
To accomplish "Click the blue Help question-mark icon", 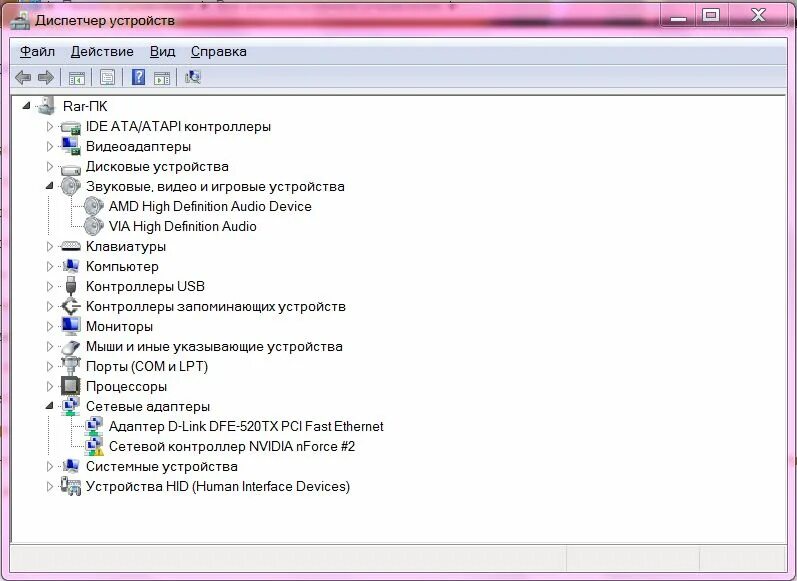I will click(x=138, y=77).
